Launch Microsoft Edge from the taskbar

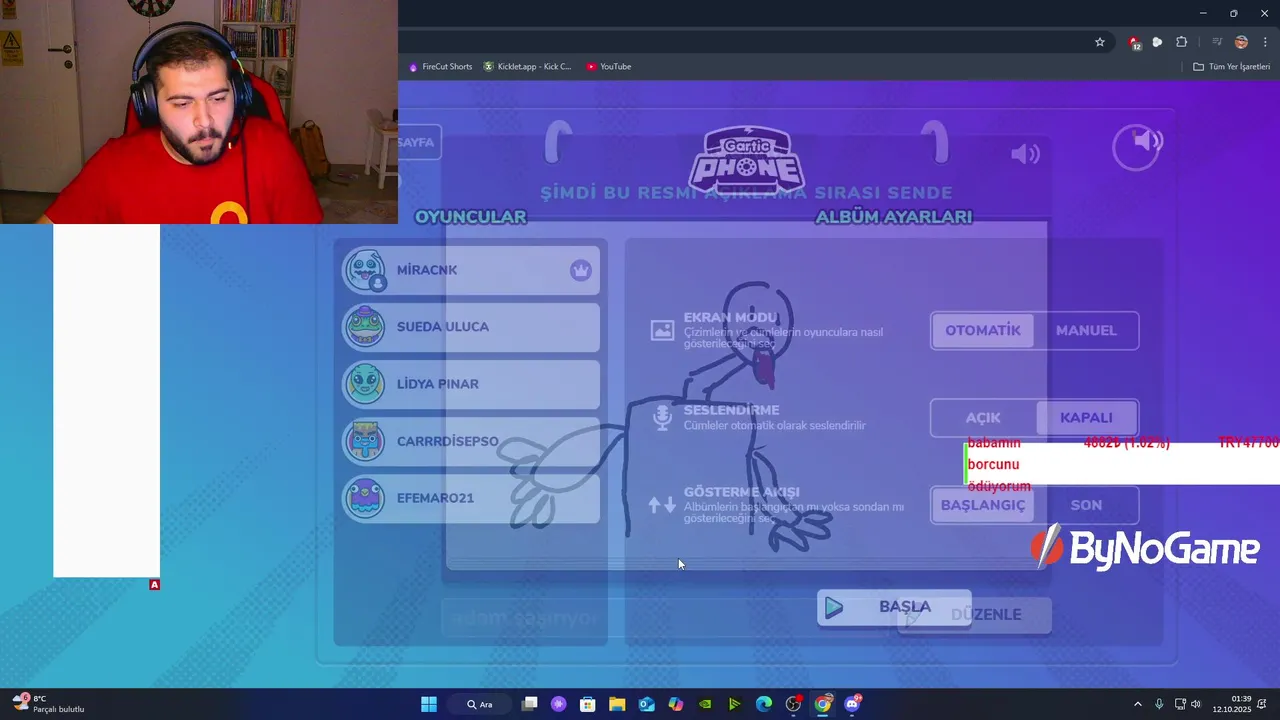(x=764, y=704)
